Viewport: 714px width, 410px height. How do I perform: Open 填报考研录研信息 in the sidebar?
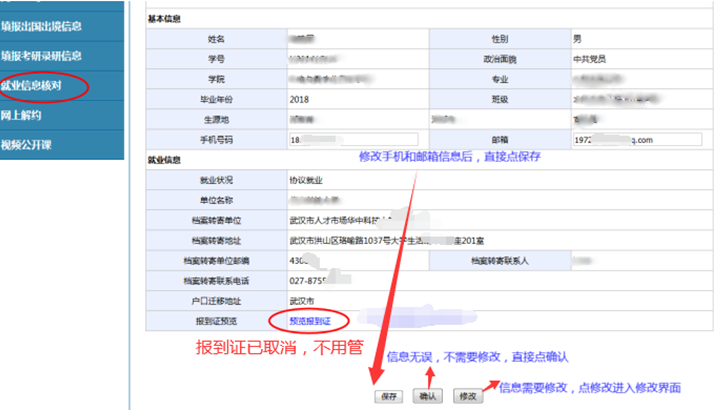pyautogui.click(x=42, y=55)
